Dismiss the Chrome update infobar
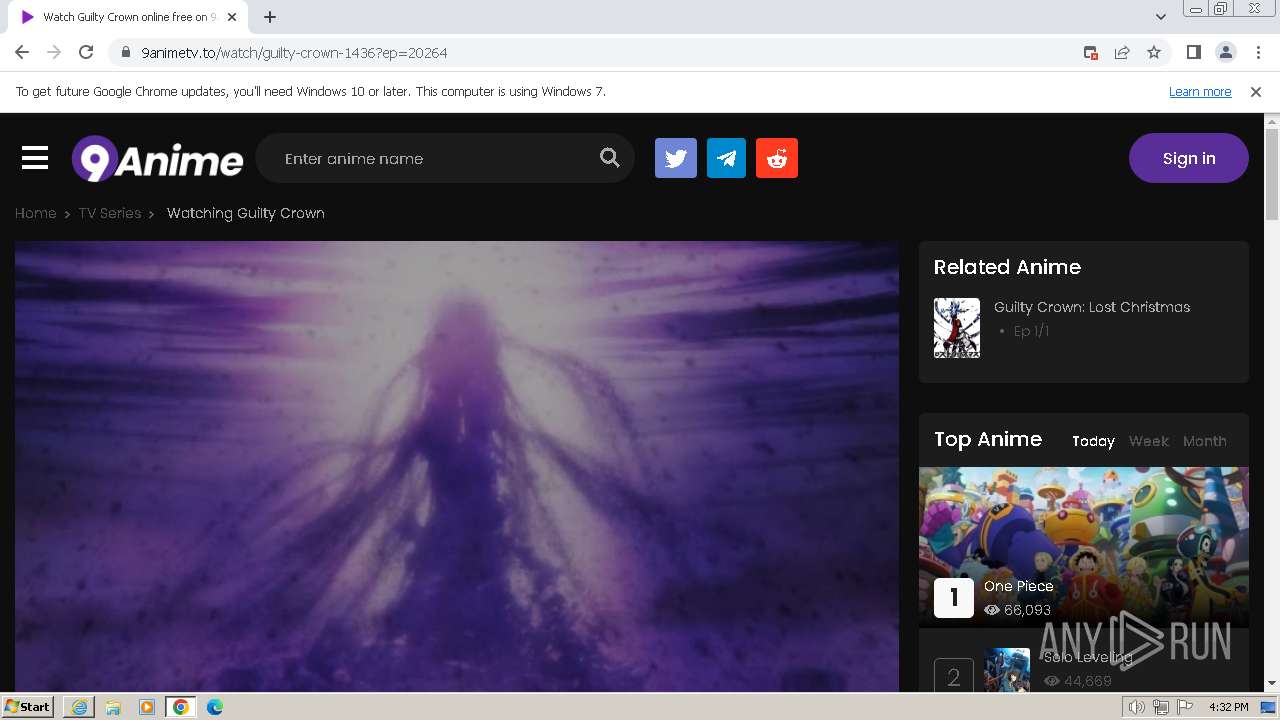 [x=1256, y=91]
